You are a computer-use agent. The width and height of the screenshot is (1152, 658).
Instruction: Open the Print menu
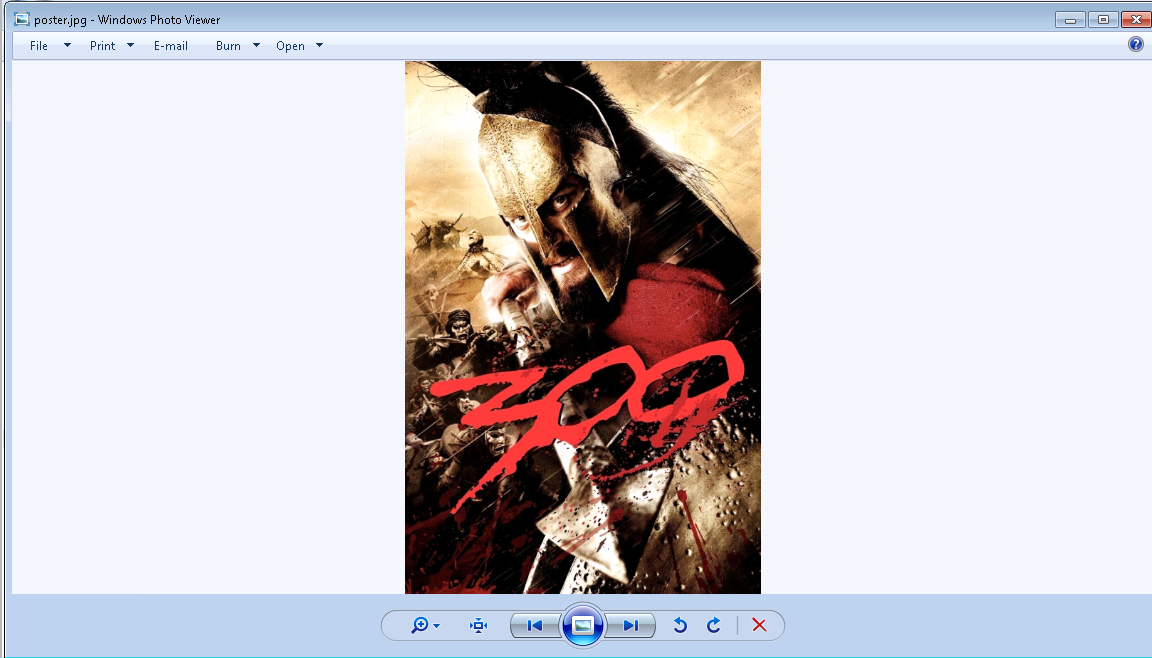point(102,46)
